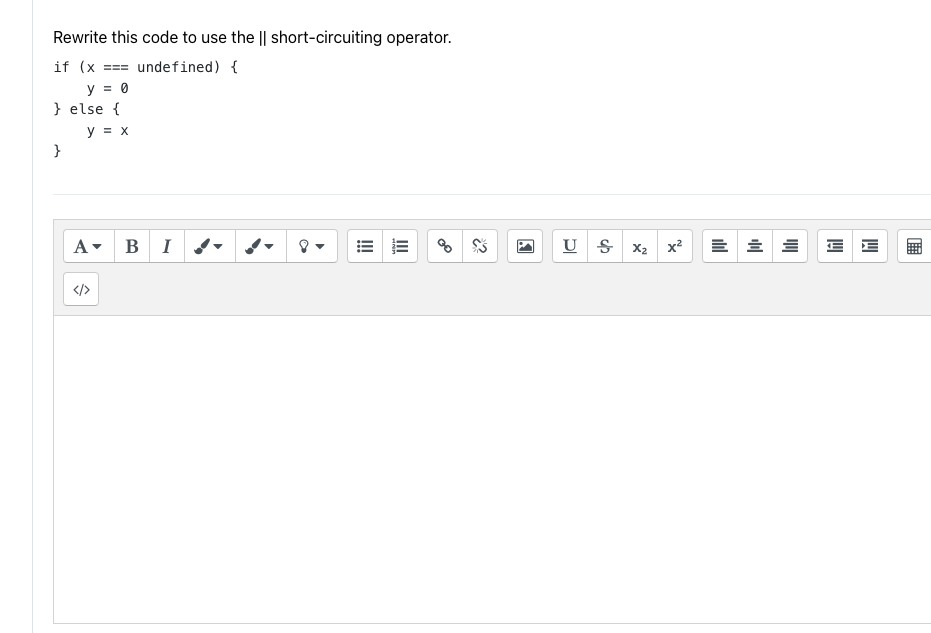This screenshot has width=931, height=633.
Task: Select the insert link icon
Action: tap(445, 246)
